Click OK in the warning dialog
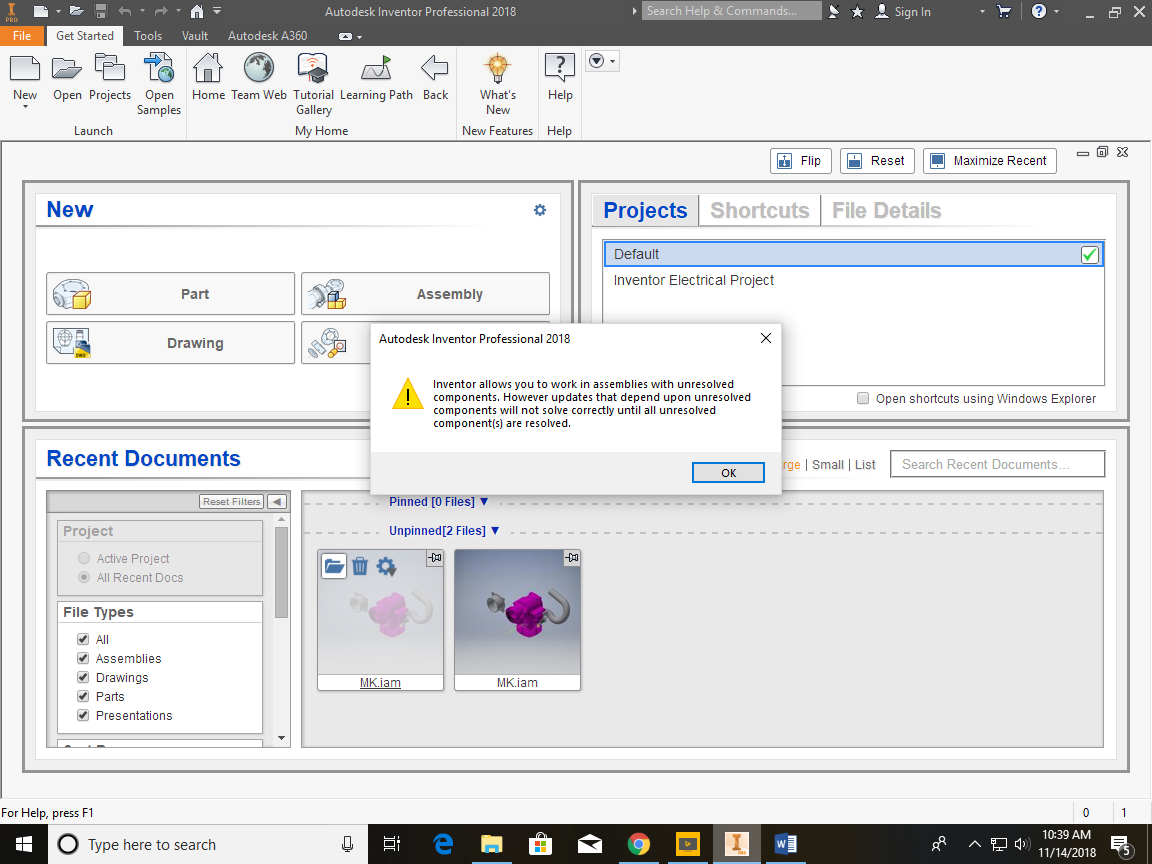1152x864 pixels. pyautogui.click(x=728, y=472)
